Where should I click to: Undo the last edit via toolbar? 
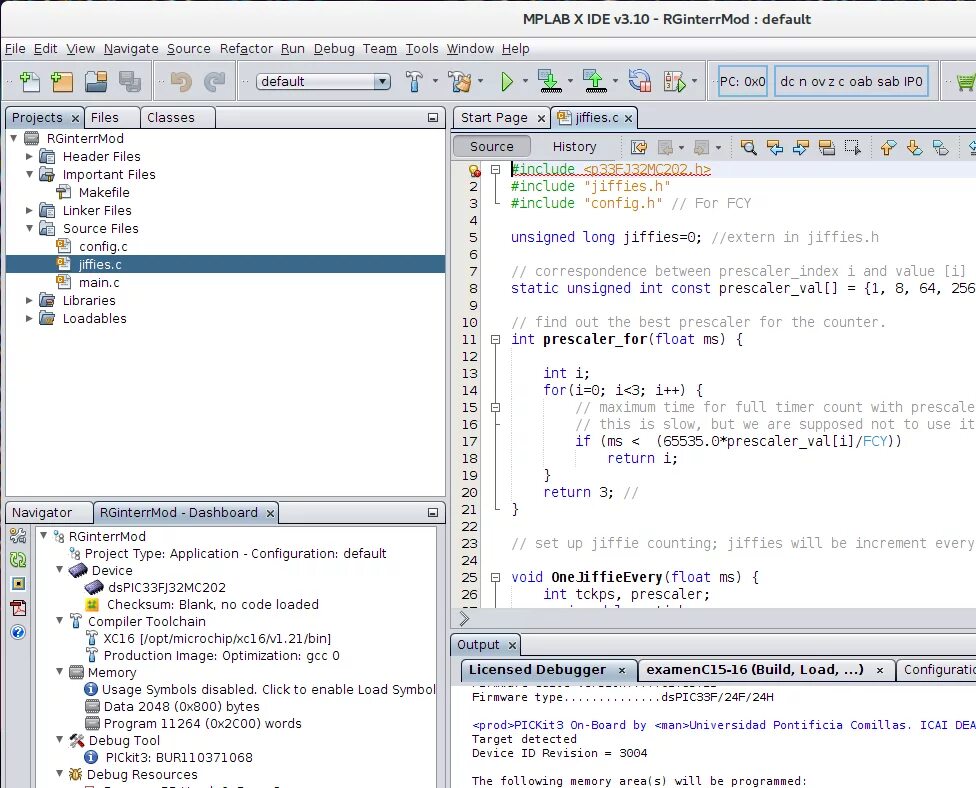coord(181,81)
